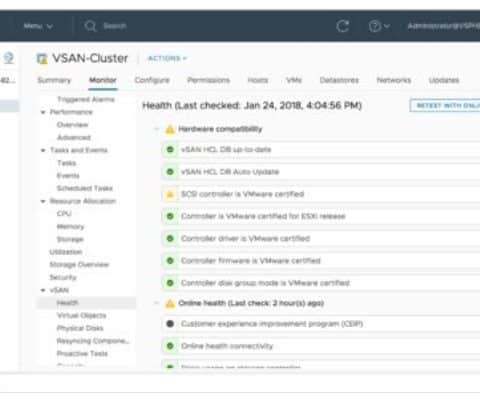480x403 pixels.
Task: Click green icon for Controller firmware certified
Action: 170,261
